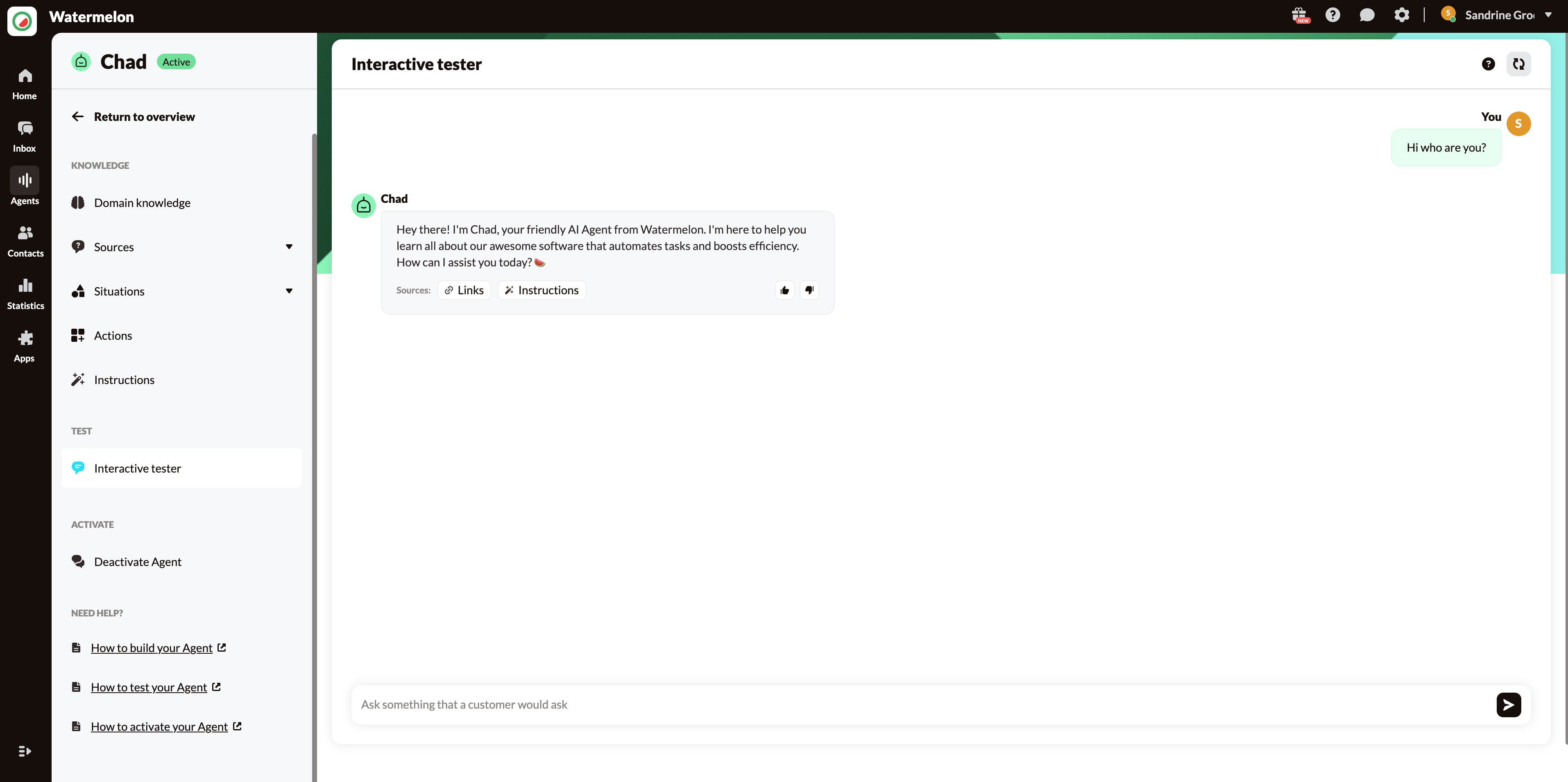
Task: Click the orange S user avatar in chat
Action: 1518,124
